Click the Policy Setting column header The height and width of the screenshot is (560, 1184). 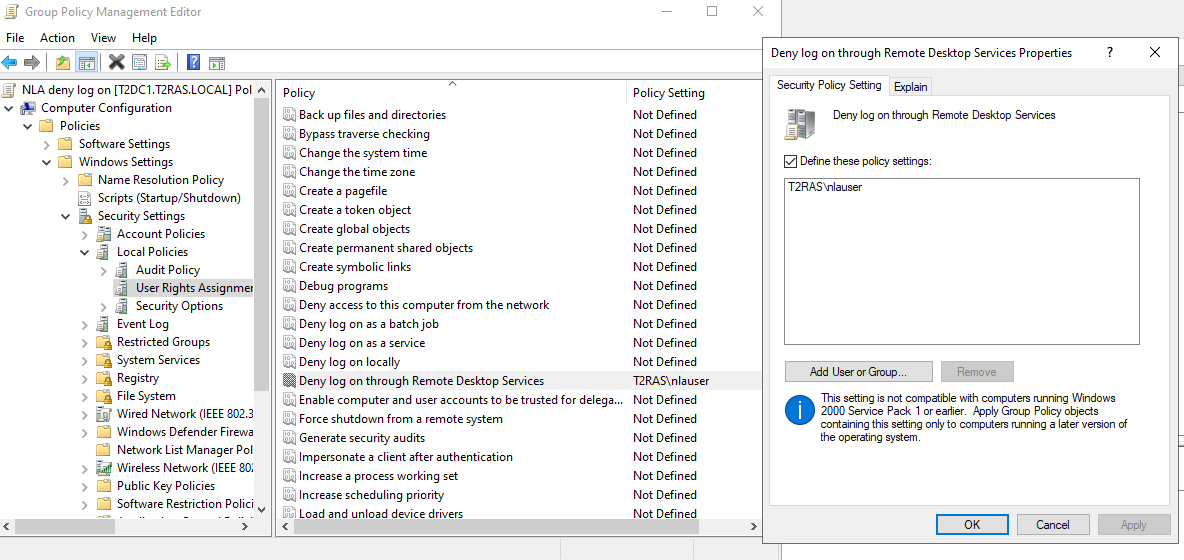point(668,93)
